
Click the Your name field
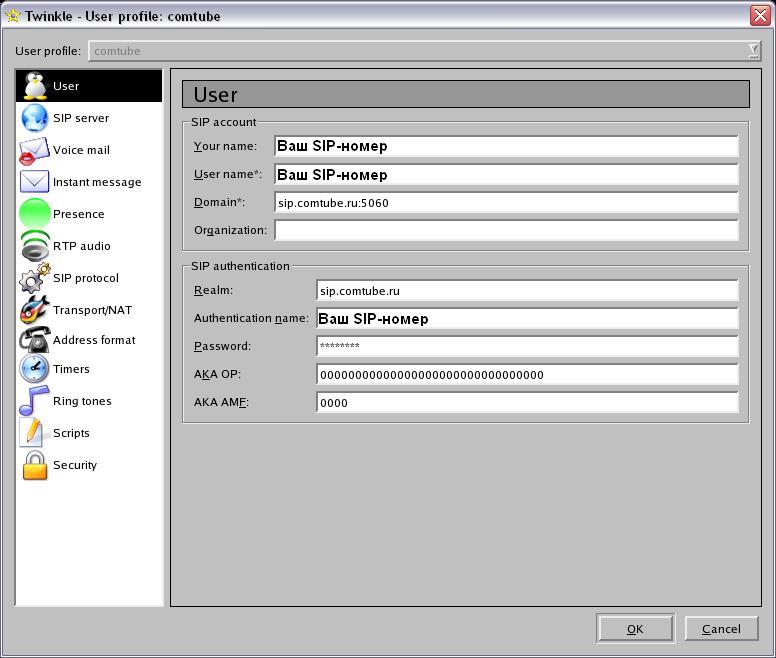coord(506,146)
